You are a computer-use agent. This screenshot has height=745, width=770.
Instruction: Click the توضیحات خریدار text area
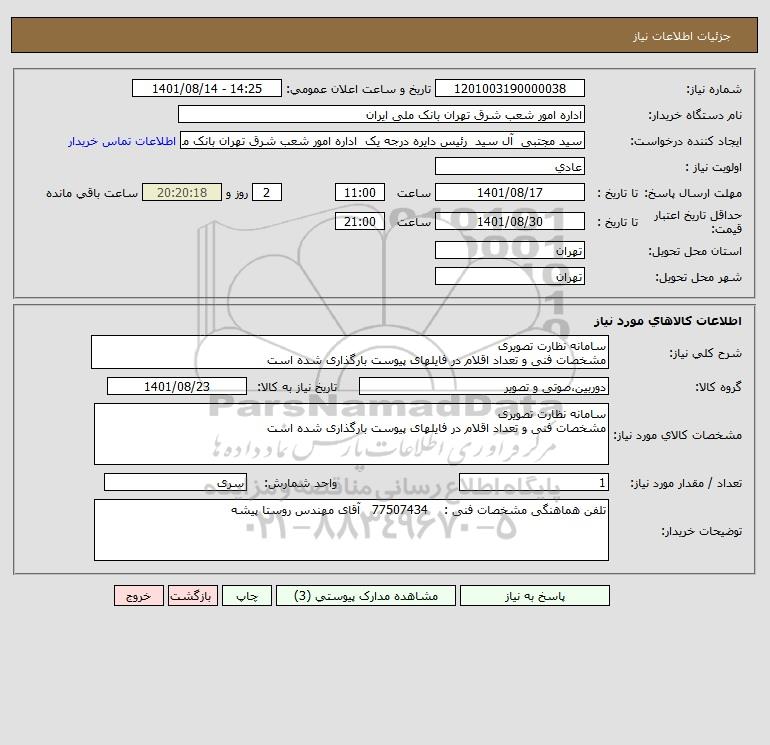point(351,530)
